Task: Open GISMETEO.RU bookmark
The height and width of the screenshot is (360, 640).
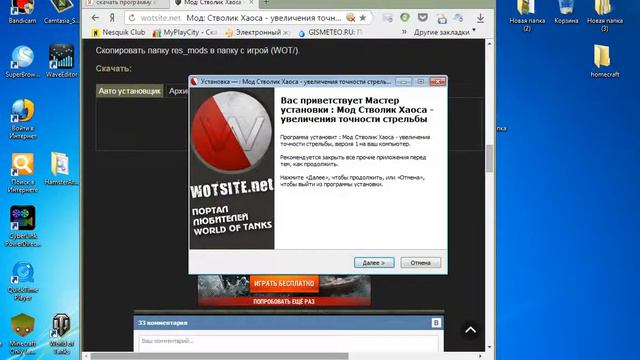Action: pyautogui.click(x=330, y=32)
